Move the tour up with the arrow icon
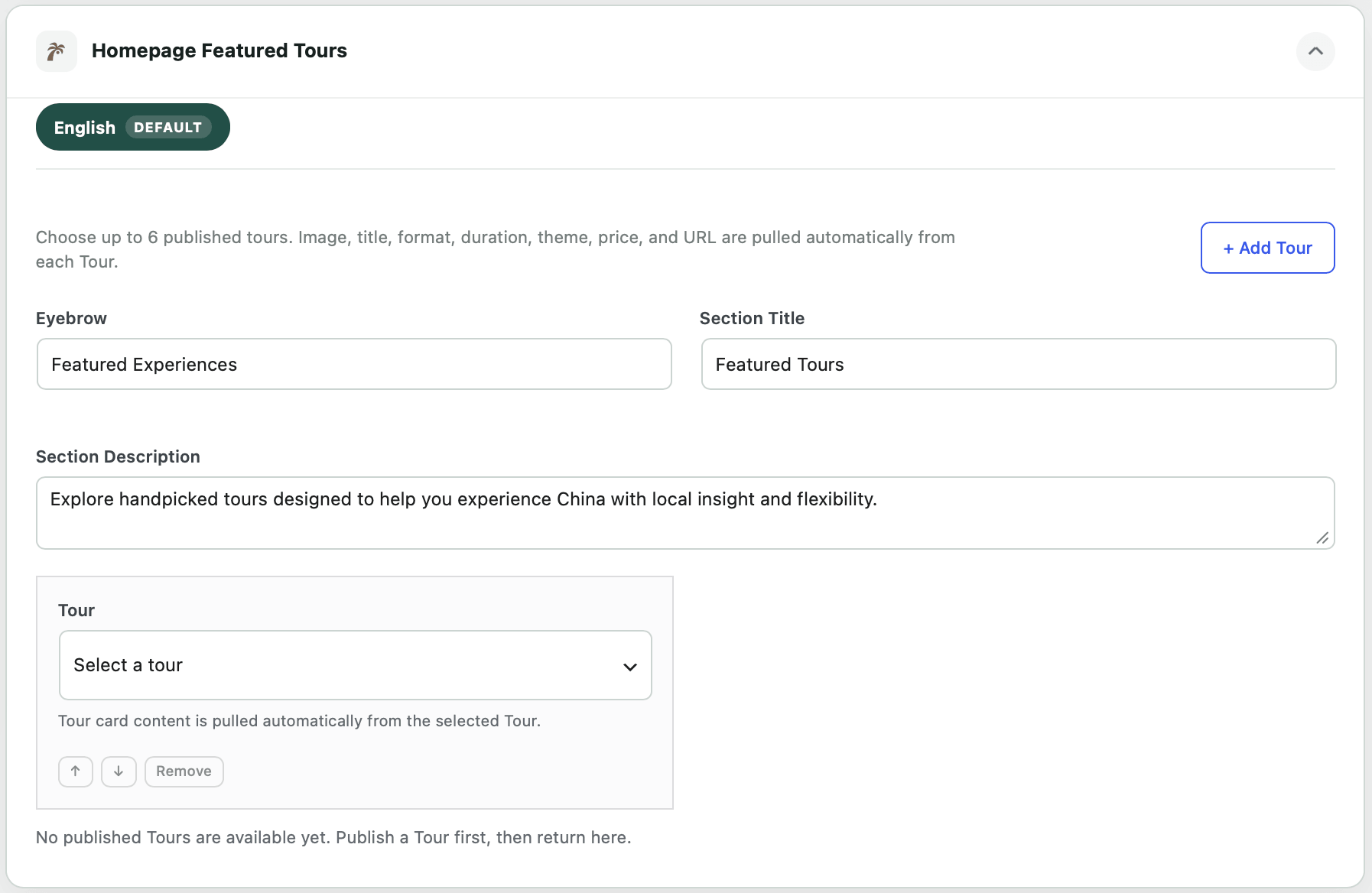 [x=76, y=771]
